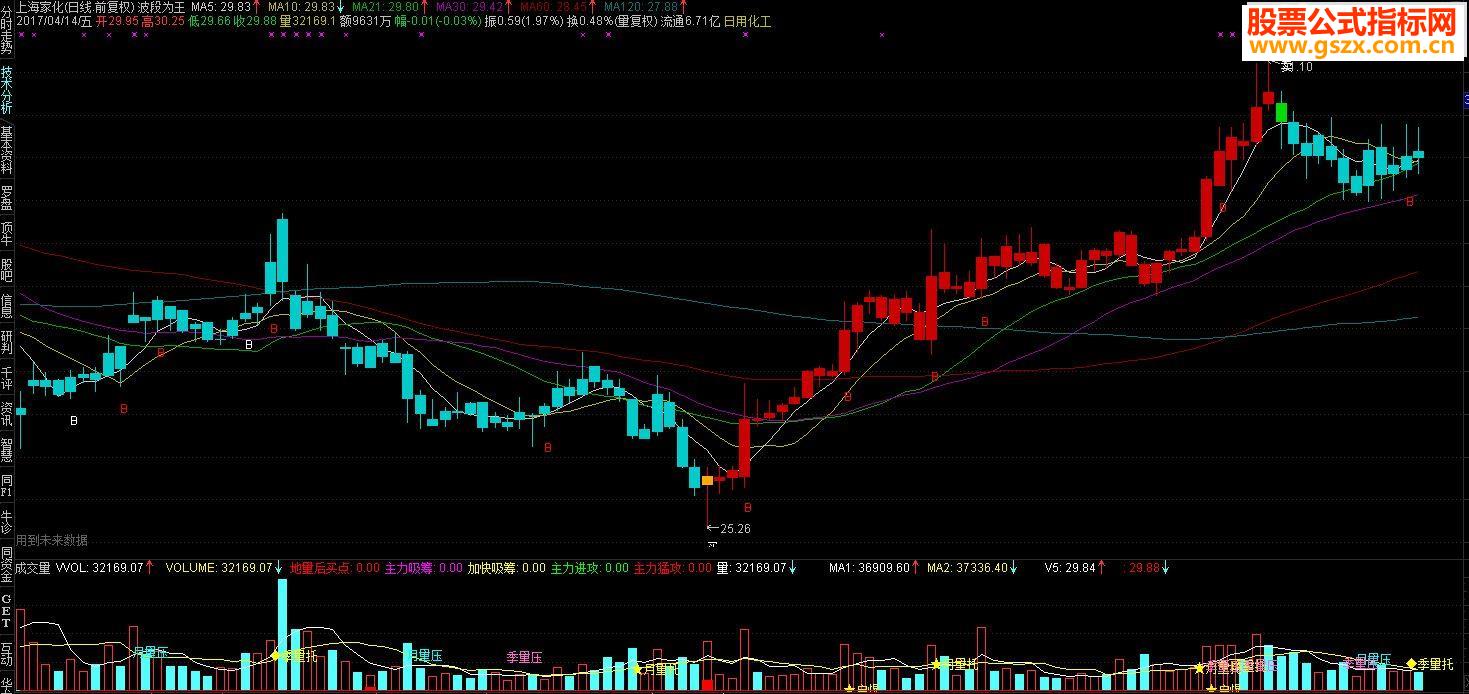Click the orange candlestick at the chart low
Screen dimensions: 1469x694
click(708, 481)
